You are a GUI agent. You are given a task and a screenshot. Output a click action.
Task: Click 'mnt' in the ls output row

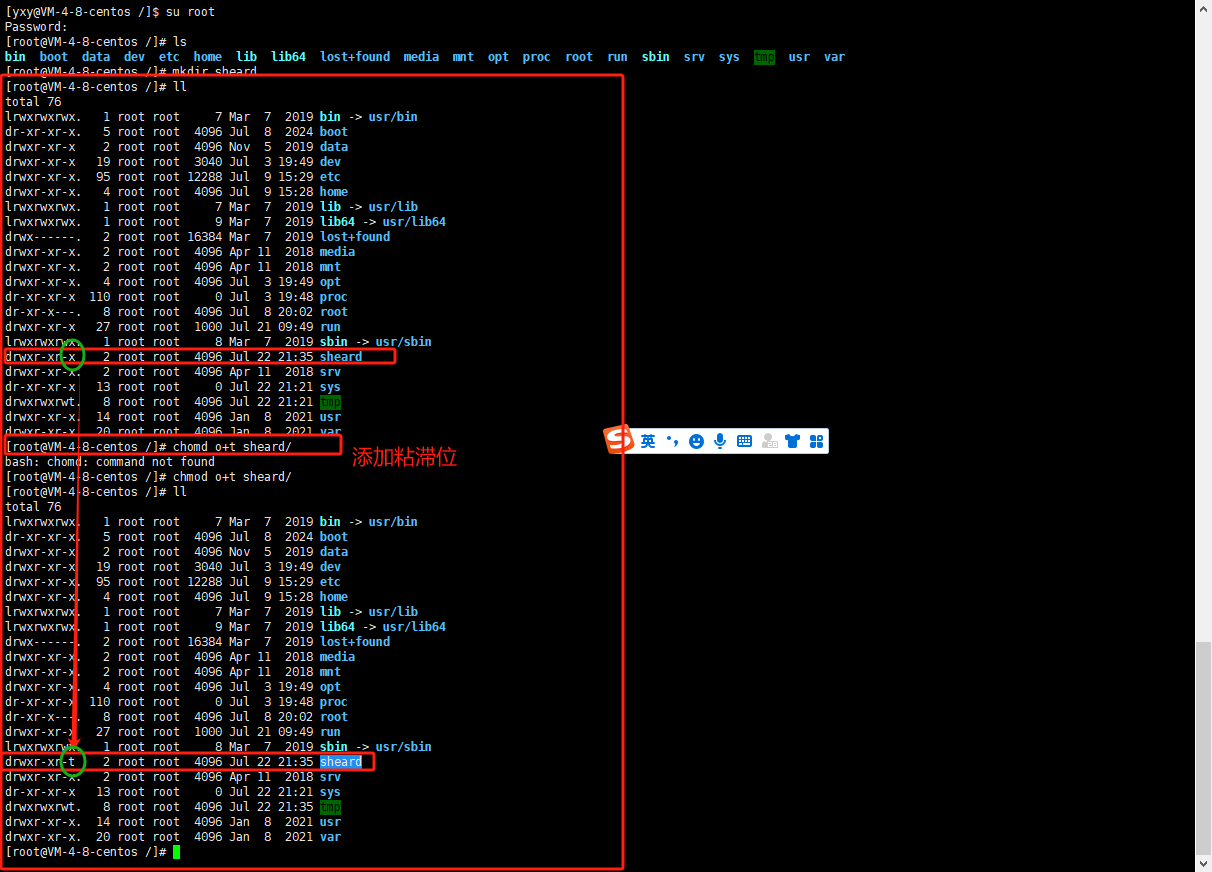[463, 57]
